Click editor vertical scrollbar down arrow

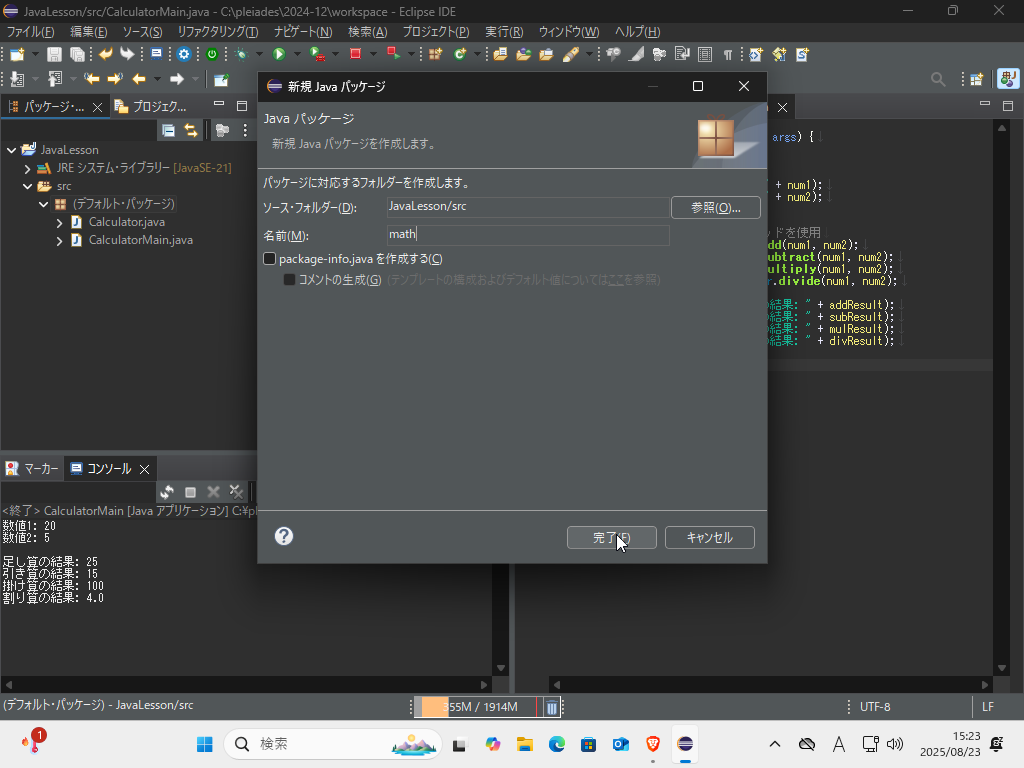click(1002, 668)
